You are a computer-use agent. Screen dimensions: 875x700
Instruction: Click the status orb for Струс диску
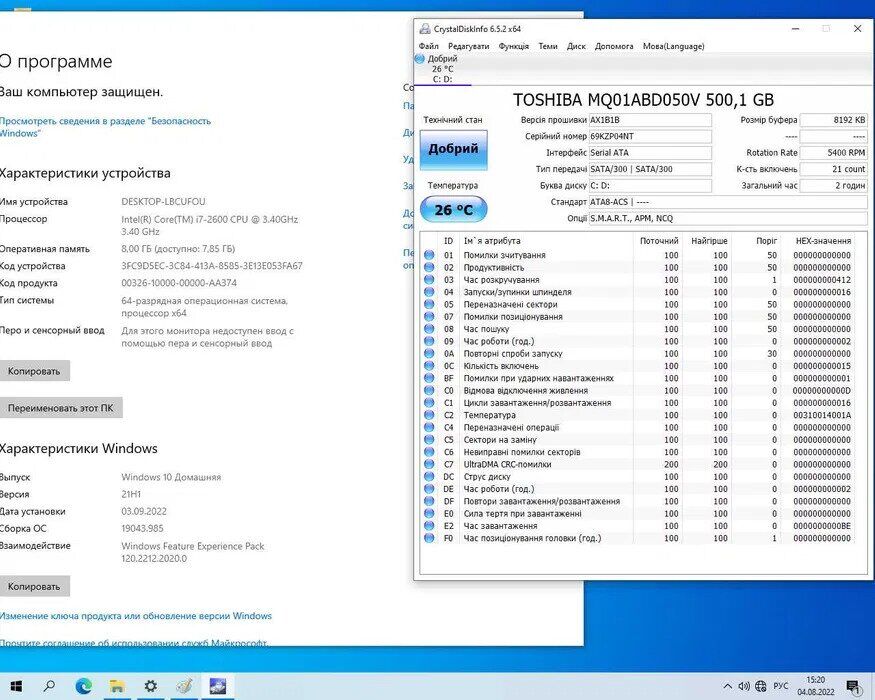point(429,477)
